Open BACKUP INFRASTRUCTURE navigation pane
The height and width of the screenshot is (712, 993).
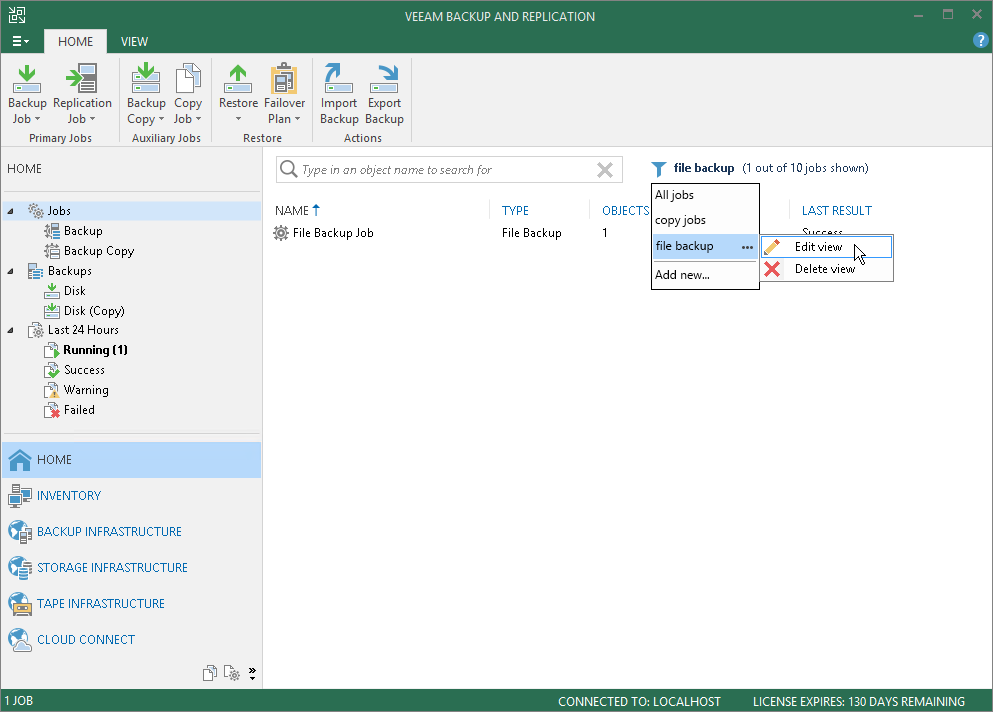click(132, 532)
